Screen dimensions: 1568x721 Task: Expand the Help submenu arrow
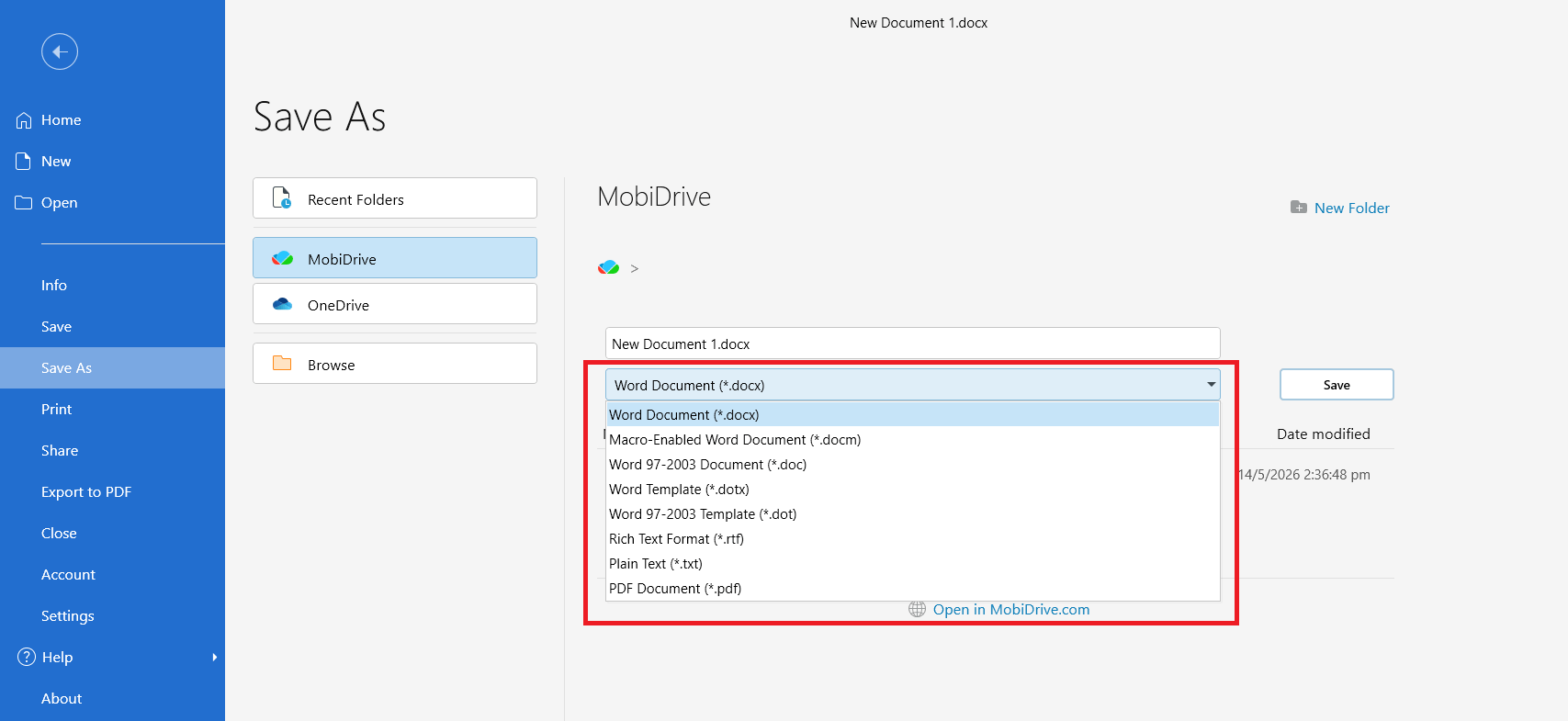tap(215, 657)
